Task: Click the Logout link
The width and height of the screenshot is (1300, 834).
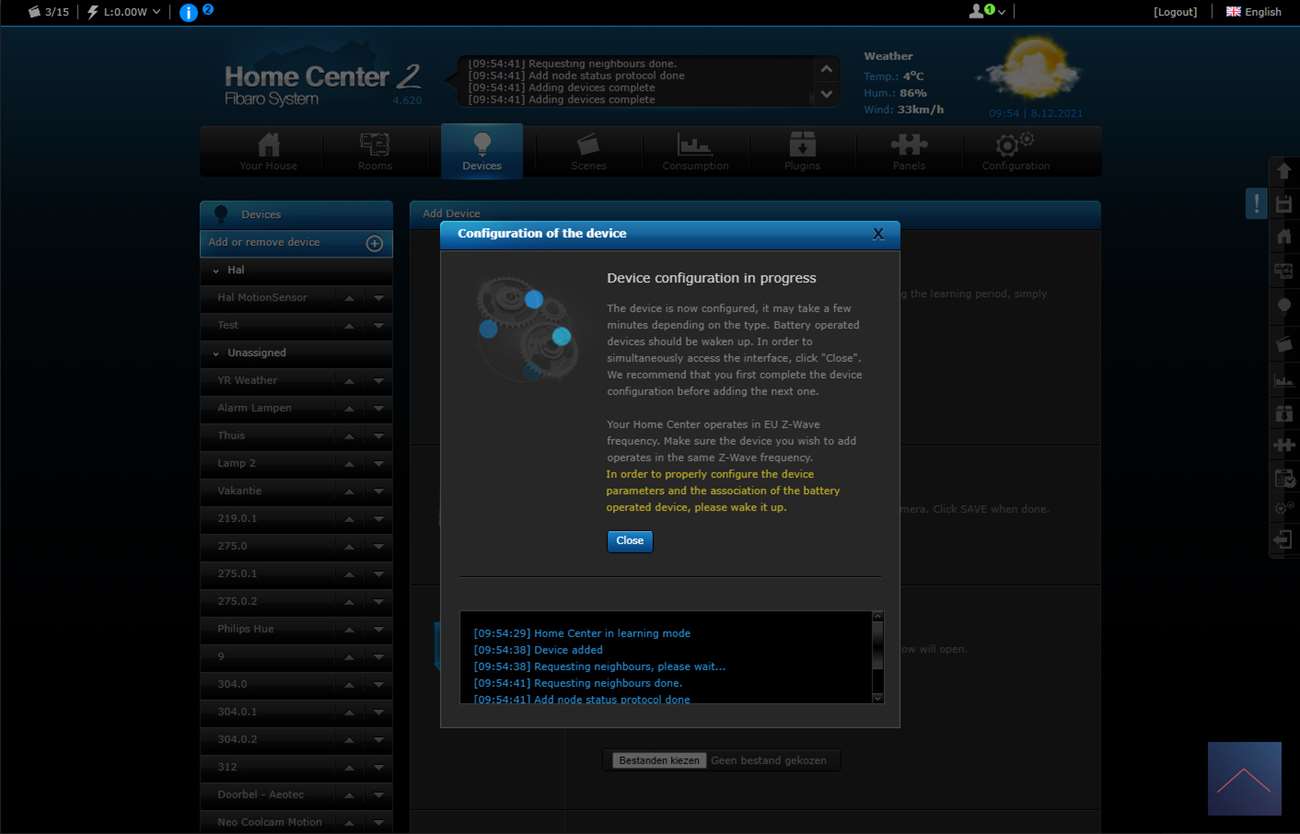Action: click(1175, 12)
